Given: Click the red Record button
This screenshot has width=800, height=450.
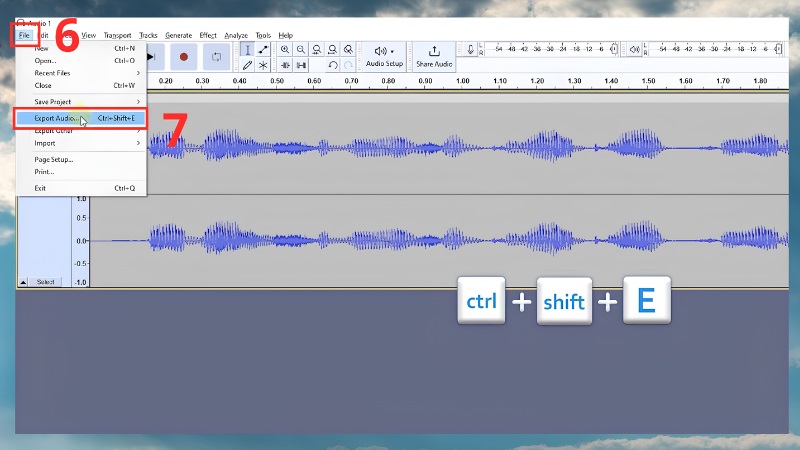Looking at the screenshot, I should pyautogui.click(x=184, y=57).
